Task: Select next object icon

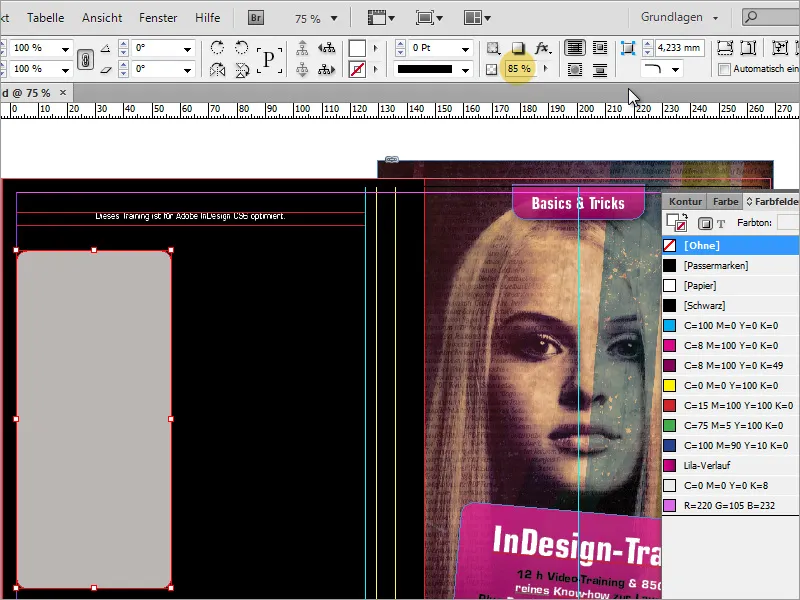Action: pos(327,69)
